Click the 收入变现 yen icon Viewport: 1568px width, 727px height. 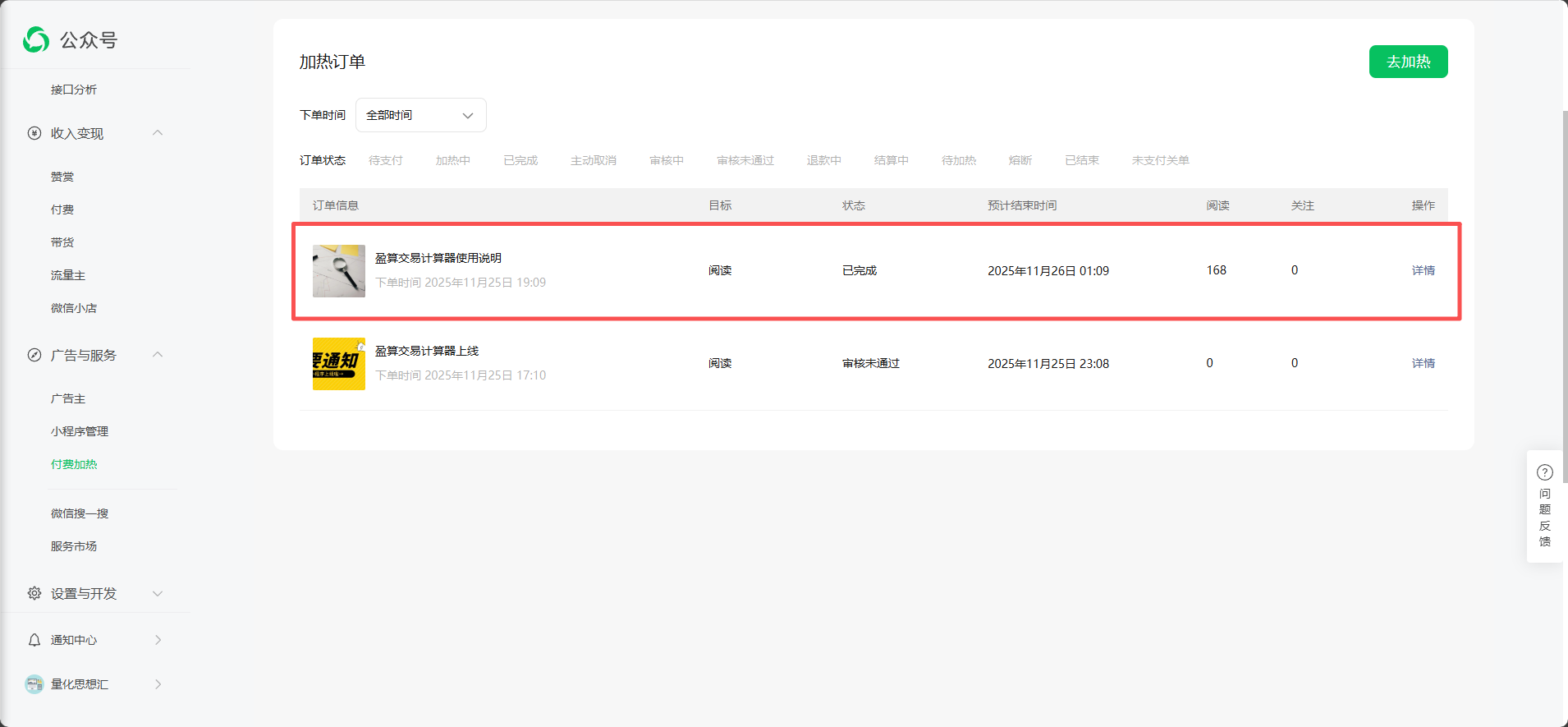pyautogui.click(x=34, y=133)
